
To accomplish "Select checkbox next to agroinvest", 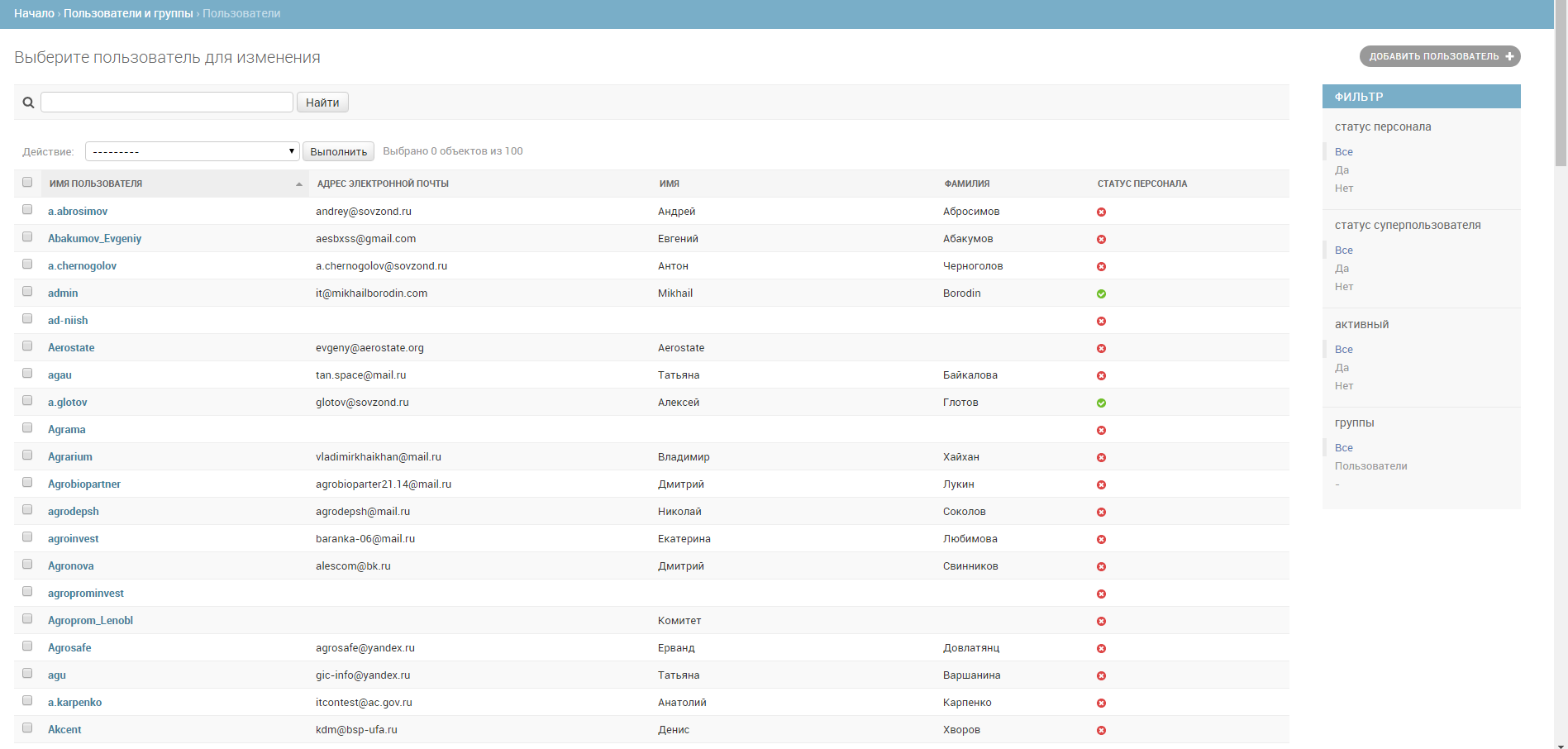I will [x=27, y=537].
